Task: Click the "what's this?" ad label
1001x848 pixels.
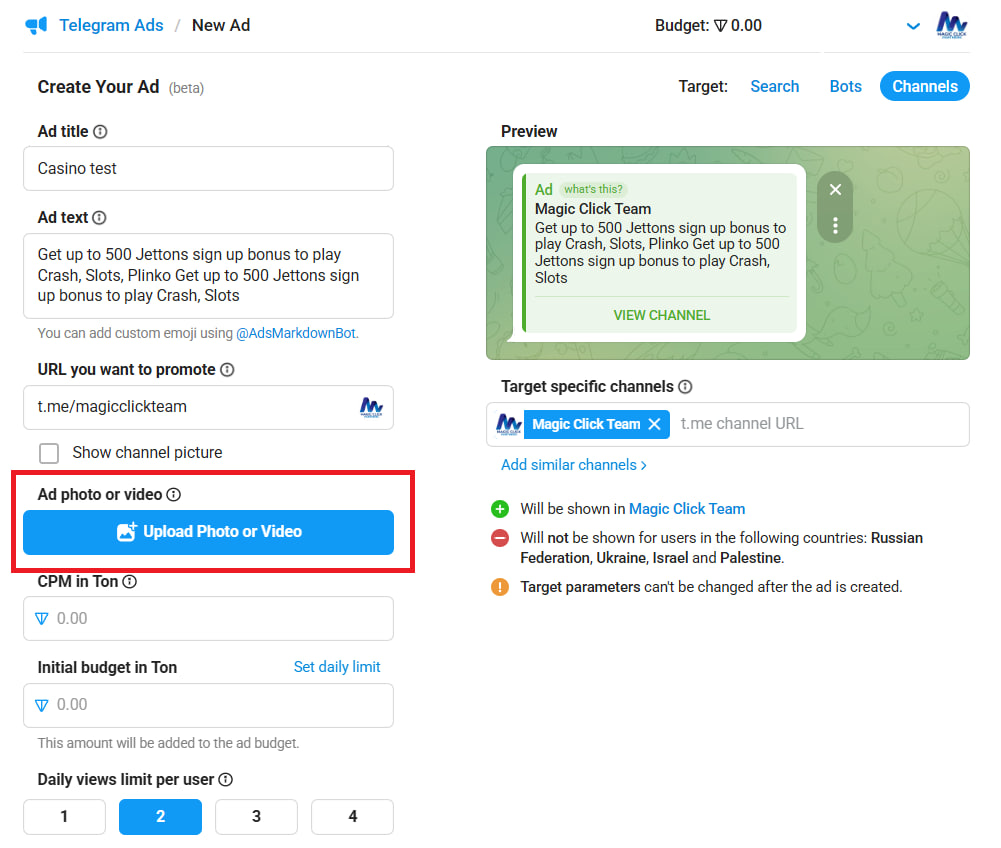Action: coord(593,190)
